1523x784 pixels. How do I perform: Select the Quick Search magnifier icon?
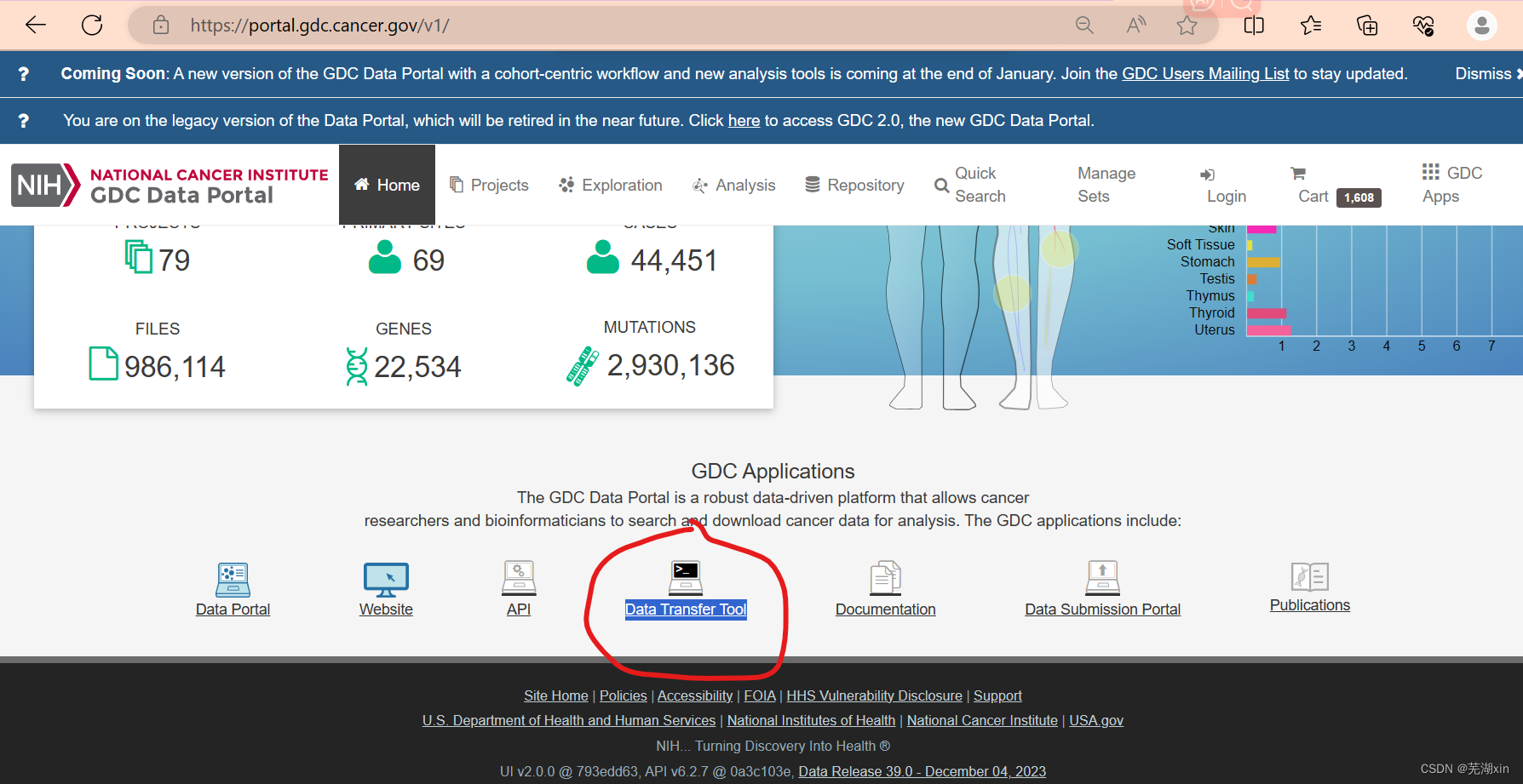pos(941,185)
